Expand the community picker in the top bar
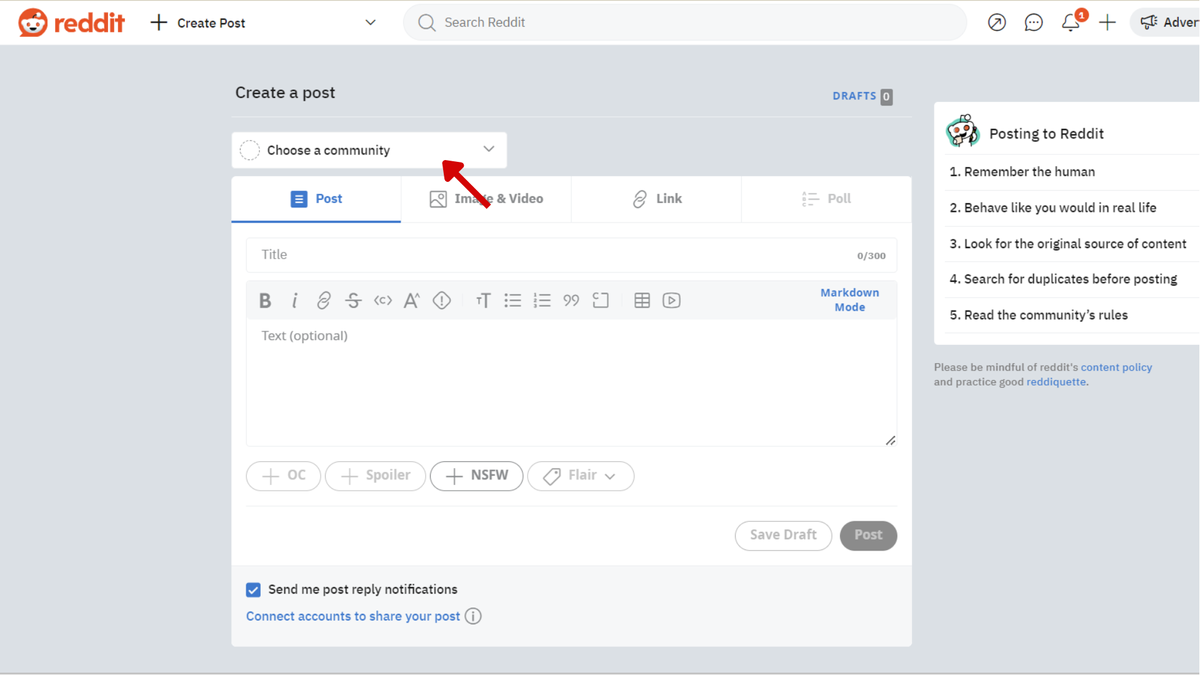This screenshot has height=675, width=1200. point(370,21)
